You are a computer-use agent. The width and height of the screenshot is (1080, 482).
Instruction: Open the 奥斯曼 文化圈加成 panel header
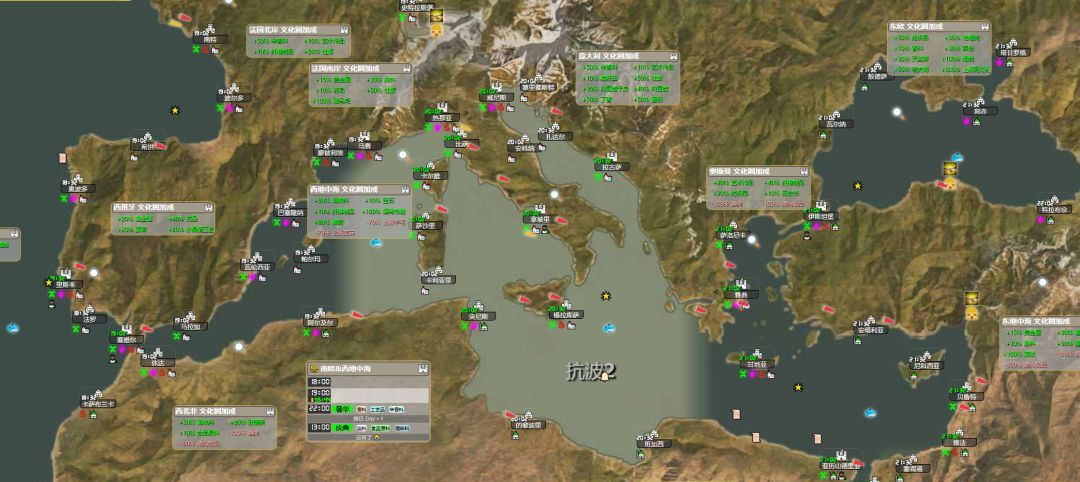click(758, 171)
